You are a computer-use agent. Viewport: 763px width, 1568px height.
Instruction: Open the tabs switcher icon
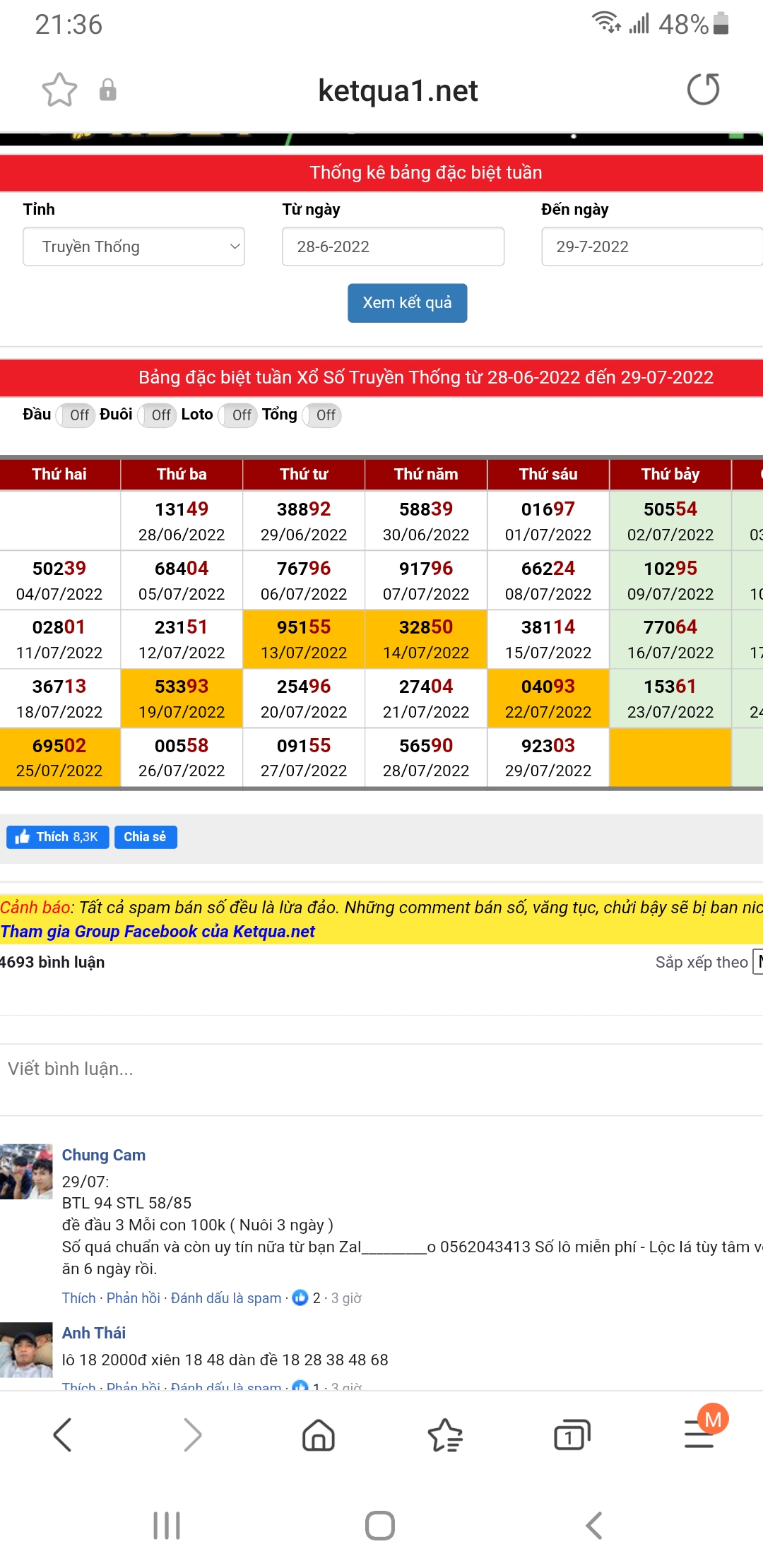click(x=572, y=1435)
